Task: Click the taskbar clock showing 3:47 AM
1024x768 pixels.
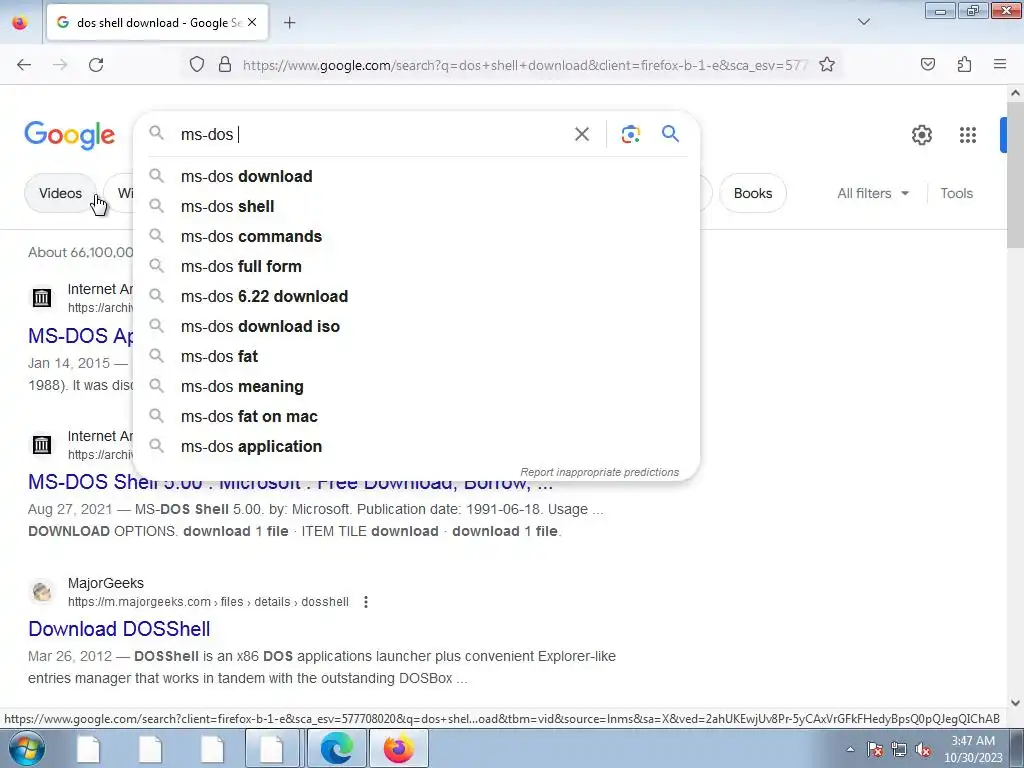Action: coord(973,749)
